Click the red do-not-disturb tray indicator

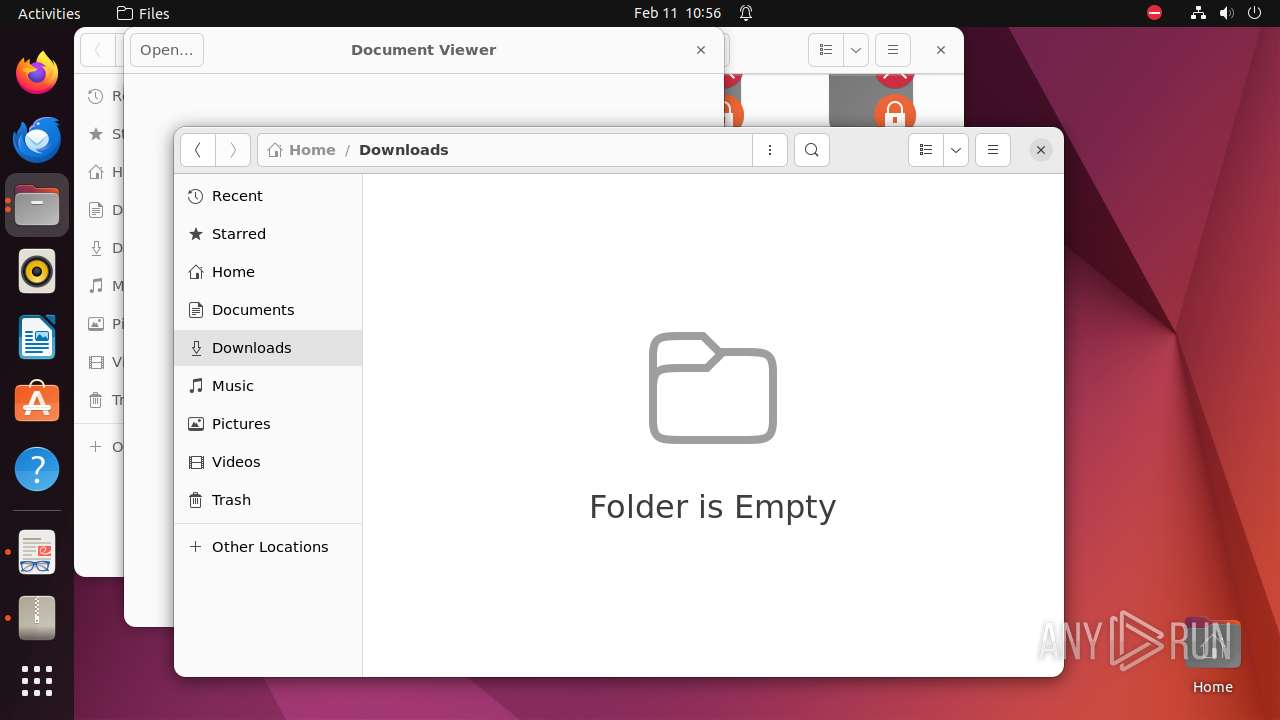click(1155, 13)
